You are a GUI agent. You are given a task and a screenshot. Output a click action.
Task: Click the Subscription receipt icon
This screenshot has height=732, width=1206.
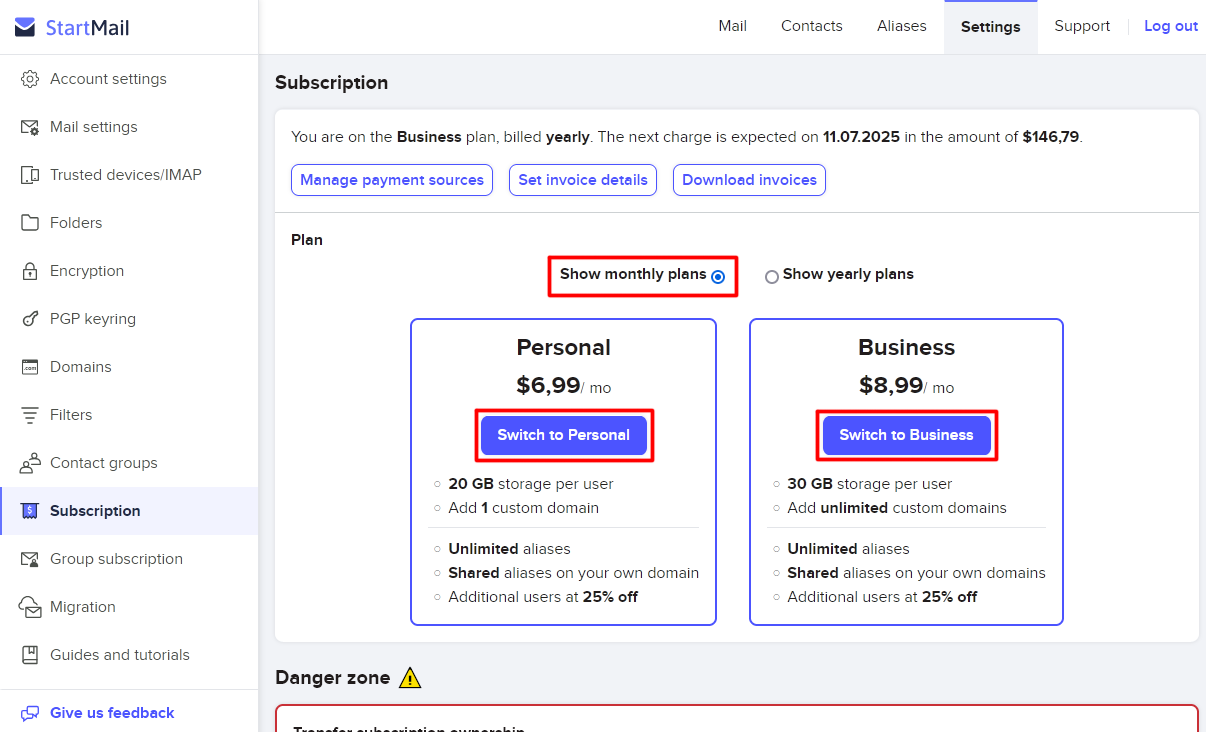(30, 511)
